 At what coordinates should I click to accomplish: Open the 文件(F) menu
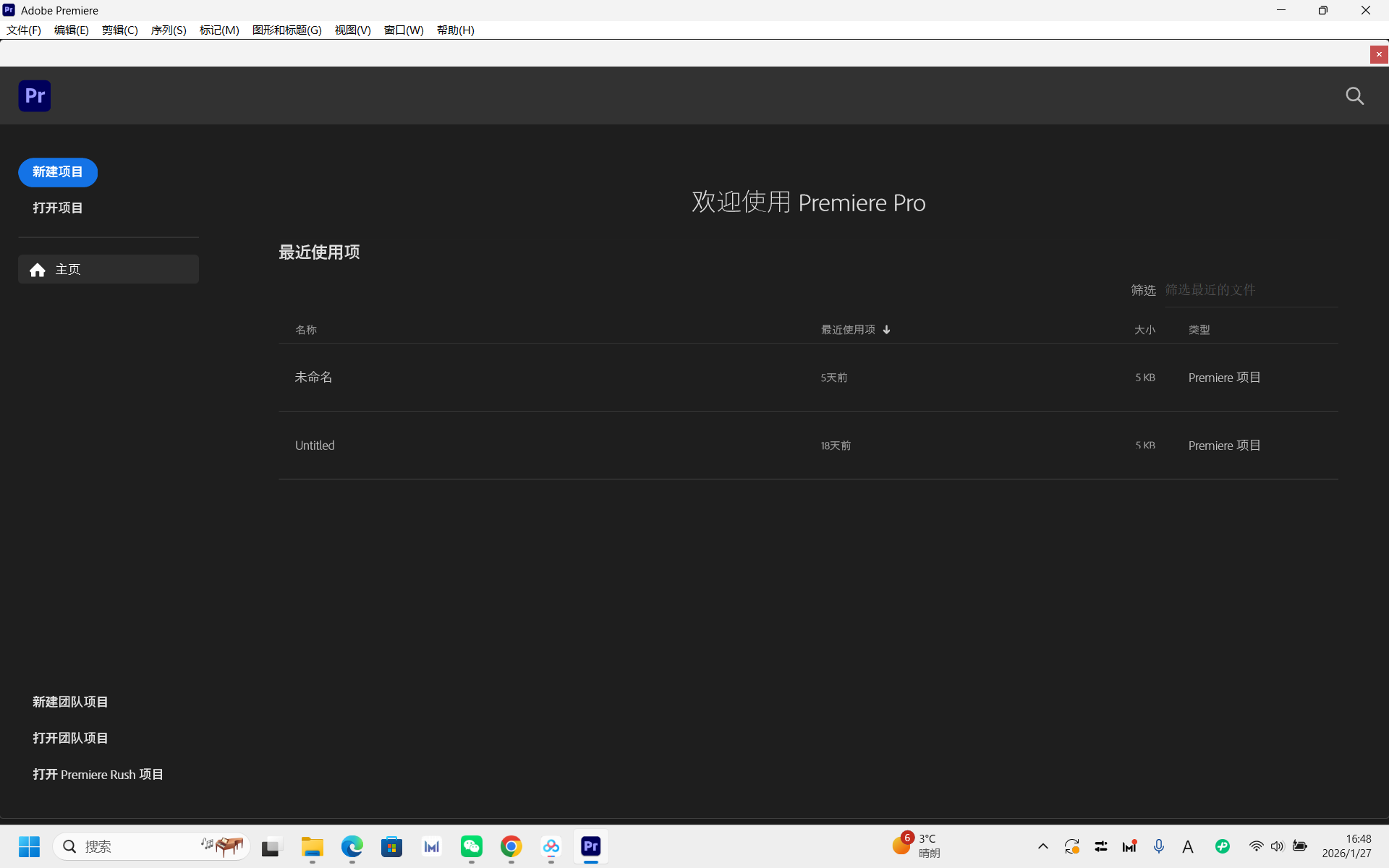[x=24, y=30]
